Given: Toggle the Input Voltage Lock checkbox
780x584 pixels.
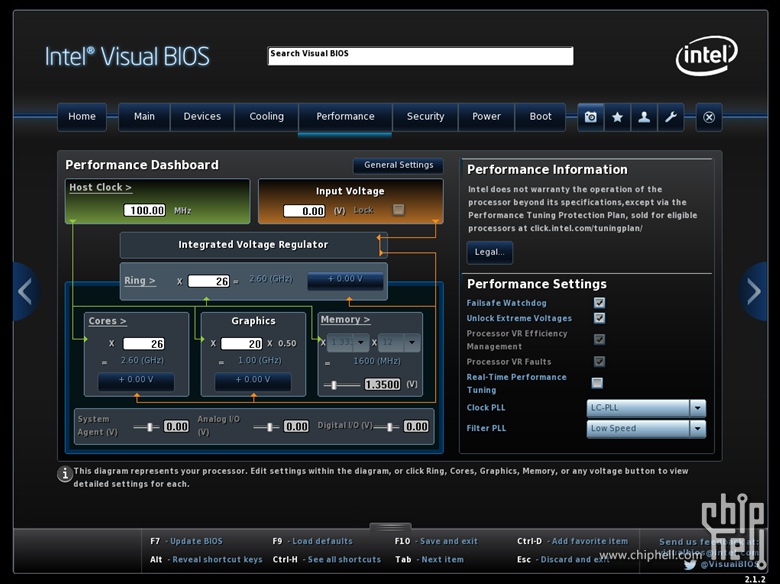Looking at the screenshot, I should (x=398, y=209).
